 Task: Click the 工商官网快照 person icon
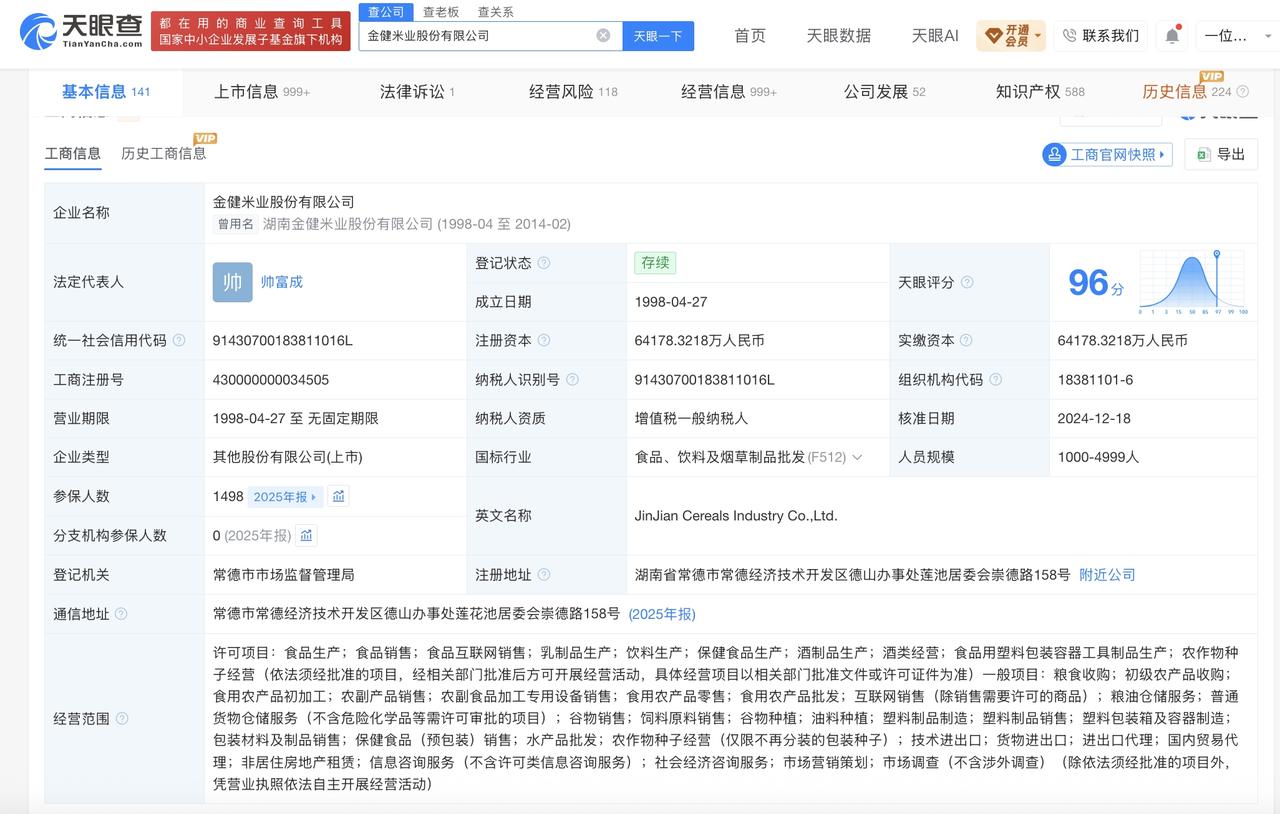tap(1054, 154)
